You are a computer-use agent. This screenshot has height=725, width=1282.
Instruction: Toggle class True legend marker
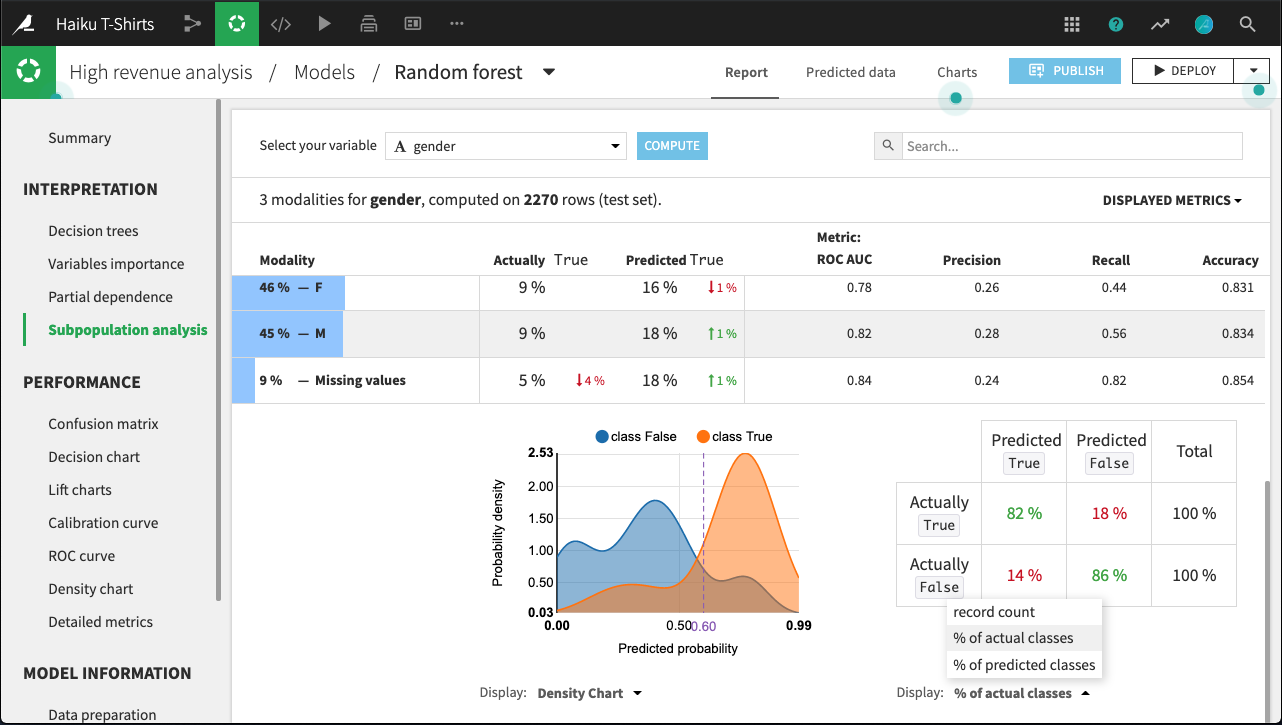coord(703,436)
